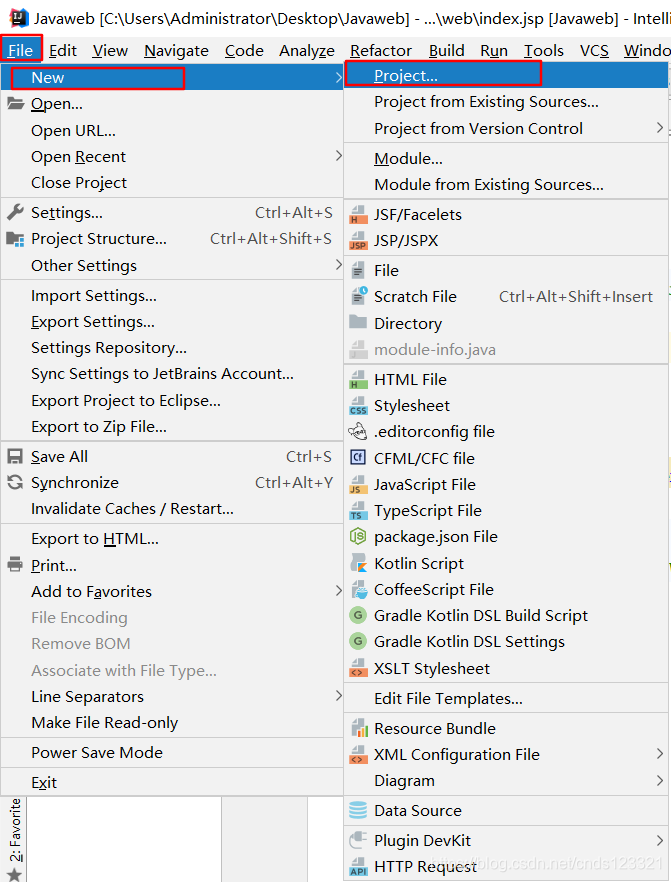Image resolution: width=671 pixels, height=882 pixels.
Task: Open the VCS menu
Action: pyautogui.click(x=594, y=51)
